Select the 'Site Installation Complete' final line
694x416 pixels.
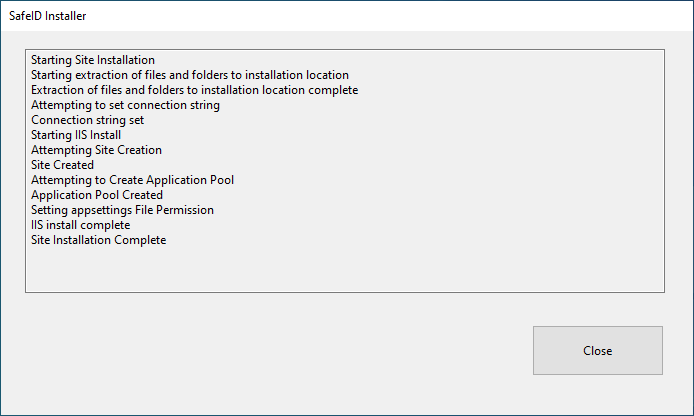[98, 240]
